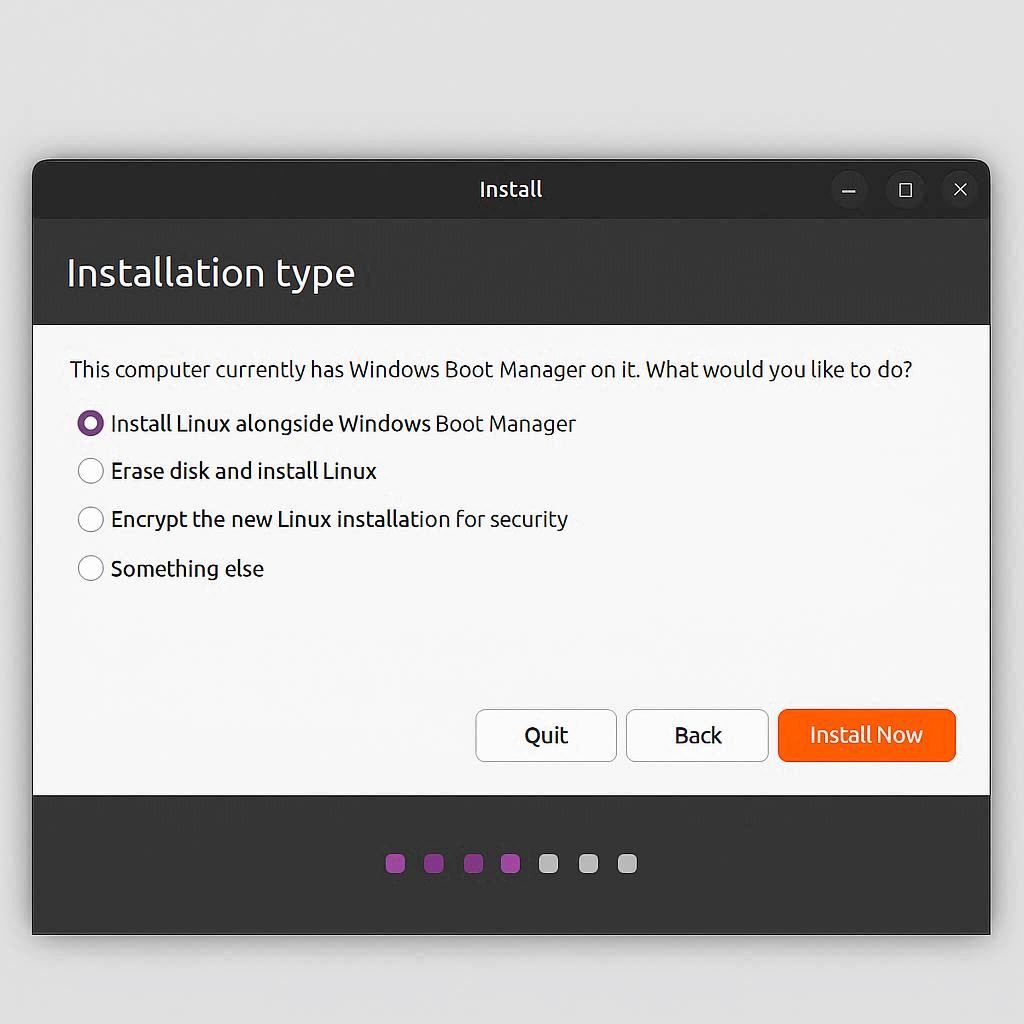
Task: Click the first purple progress dot
Action: click(x=395, y=863)
